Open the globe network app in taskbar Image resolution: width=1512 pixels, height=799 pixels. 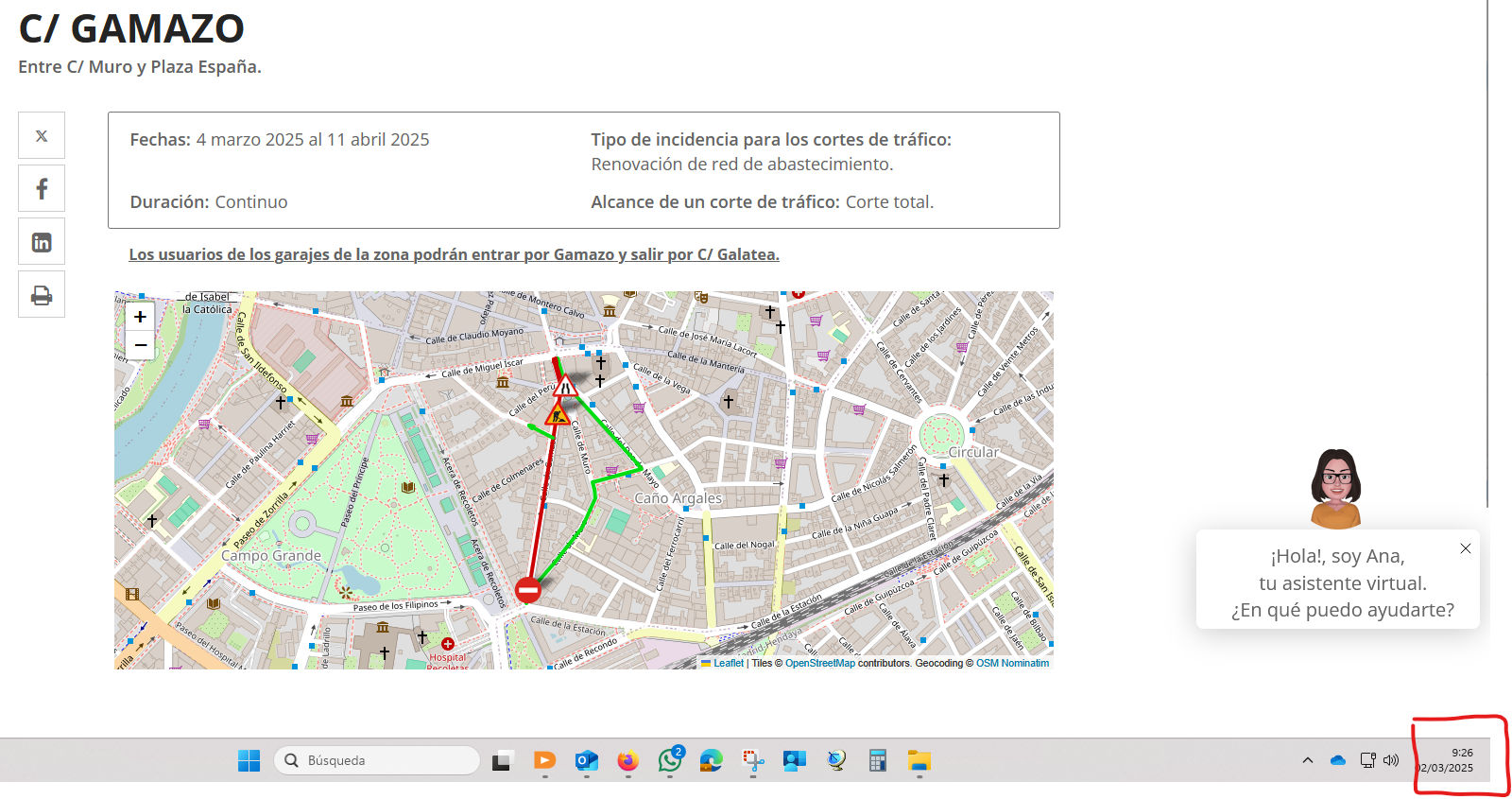click(836, 760)
